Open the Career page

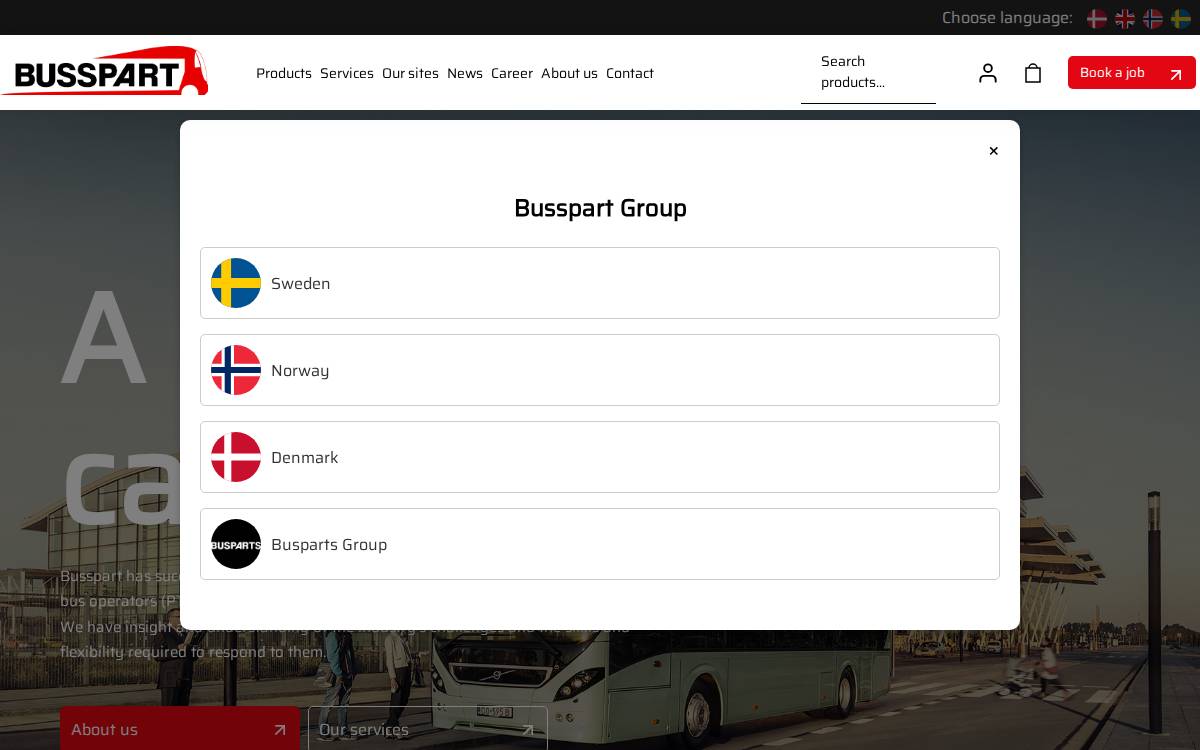click(x=512, y=73)
